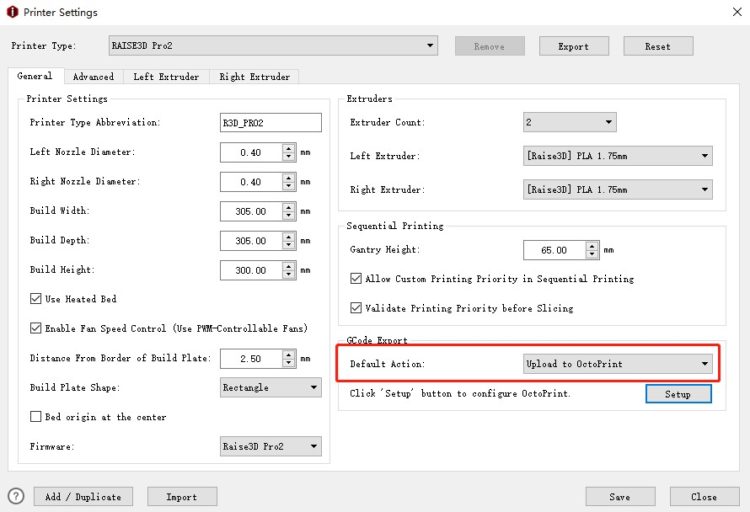Viewport: 750px width, 512px height.
Task: Enable Bed origin at the center
Action: 36,417
